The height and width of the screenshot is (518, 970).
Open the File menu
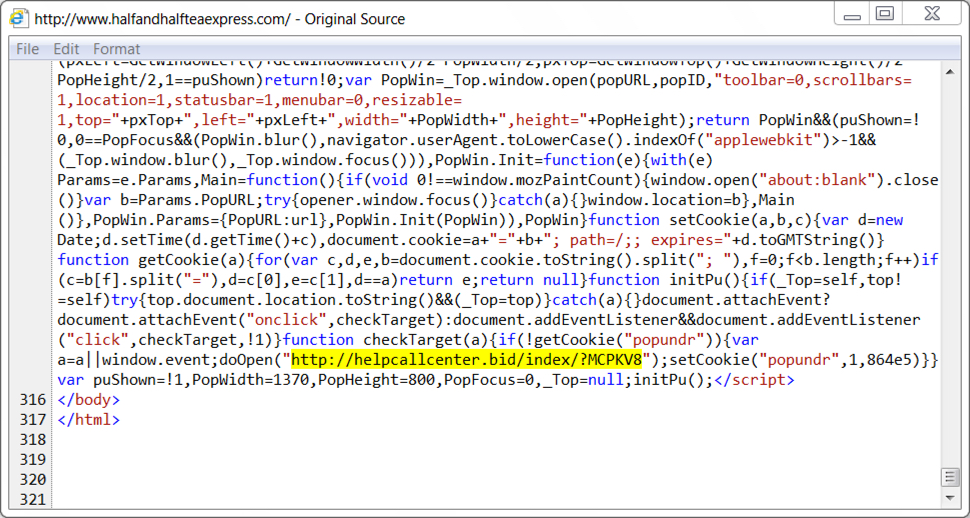click(27, 49)
